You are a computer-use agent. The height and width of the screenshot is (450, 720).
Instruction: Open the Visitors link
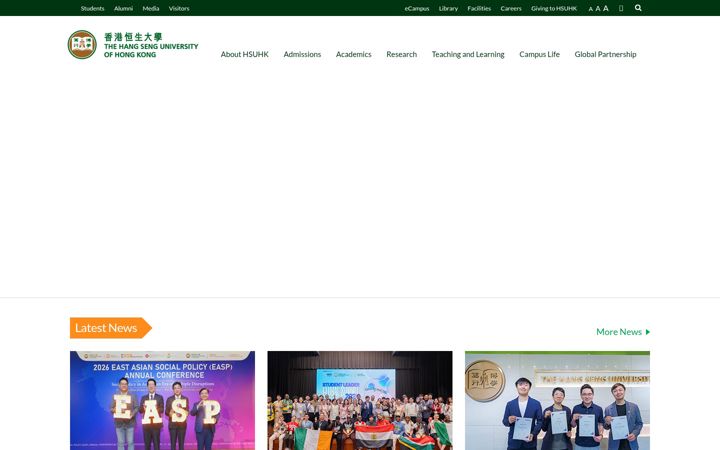pyautogui.click(x=179, y=8)
